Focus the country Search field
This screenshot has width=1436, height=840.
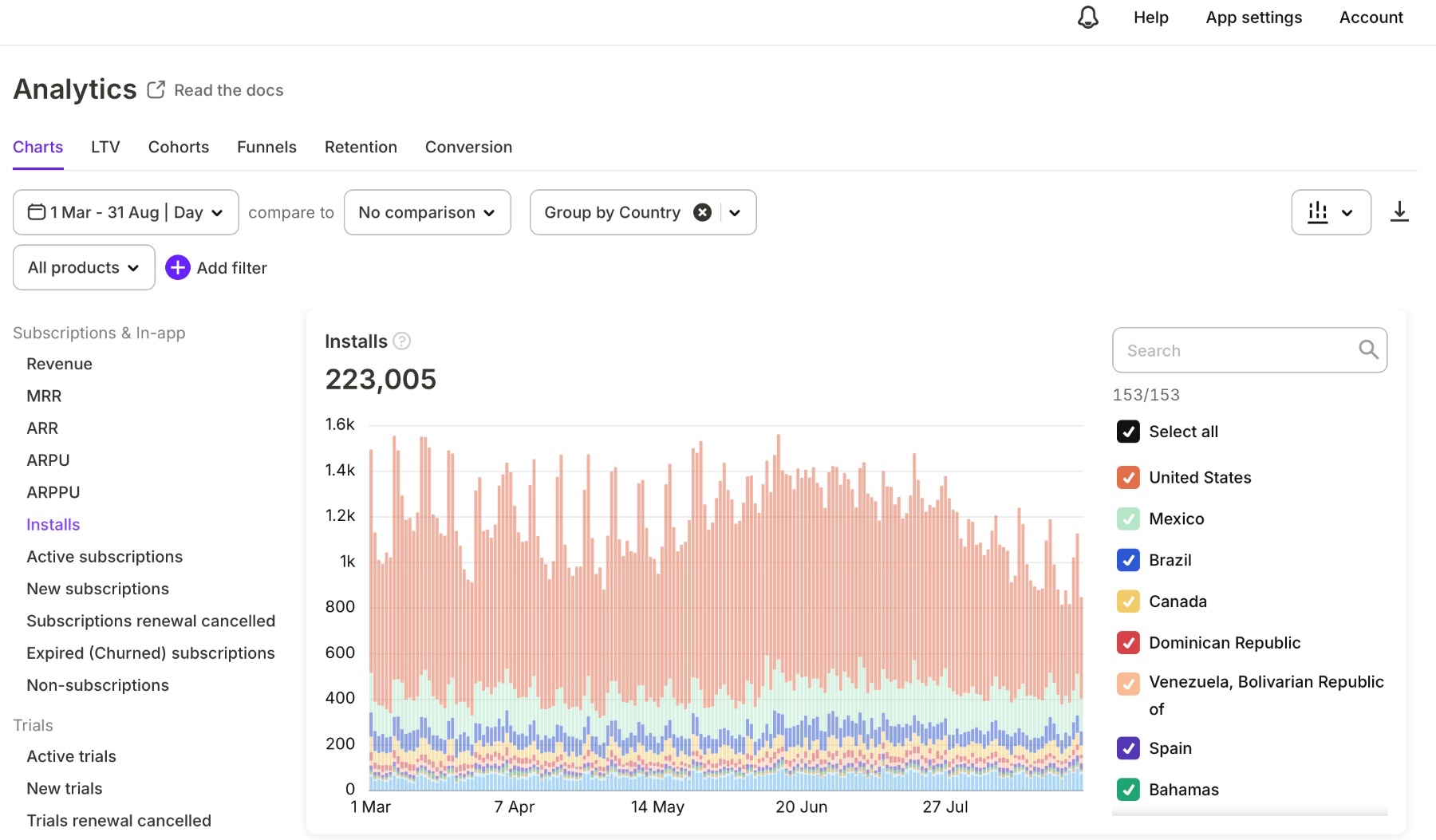1249,350
